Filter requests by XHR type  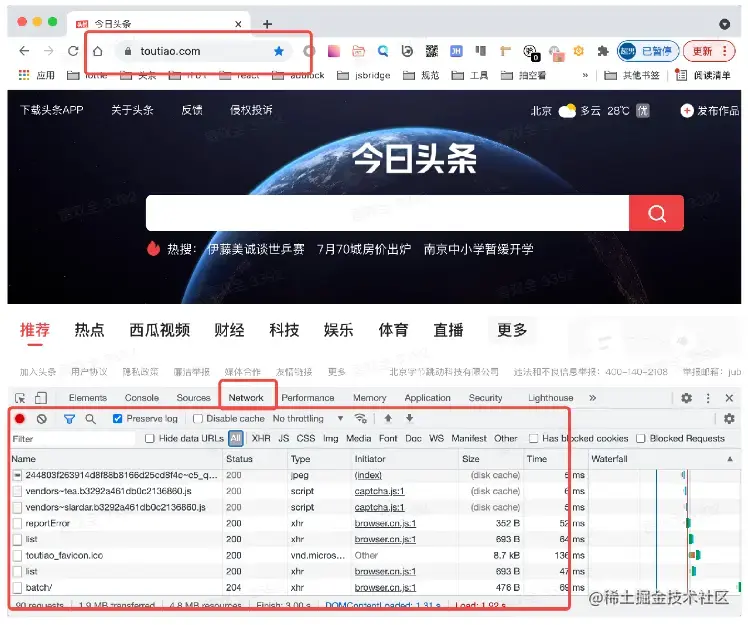pos(261,438)
